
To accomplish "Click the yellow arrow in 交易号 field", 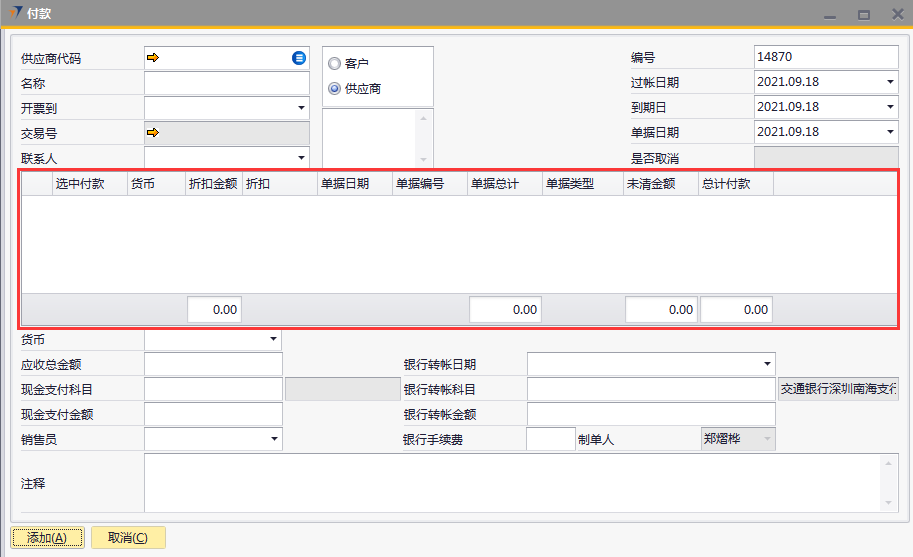I will pyautogui.click(x=153, y=132).
